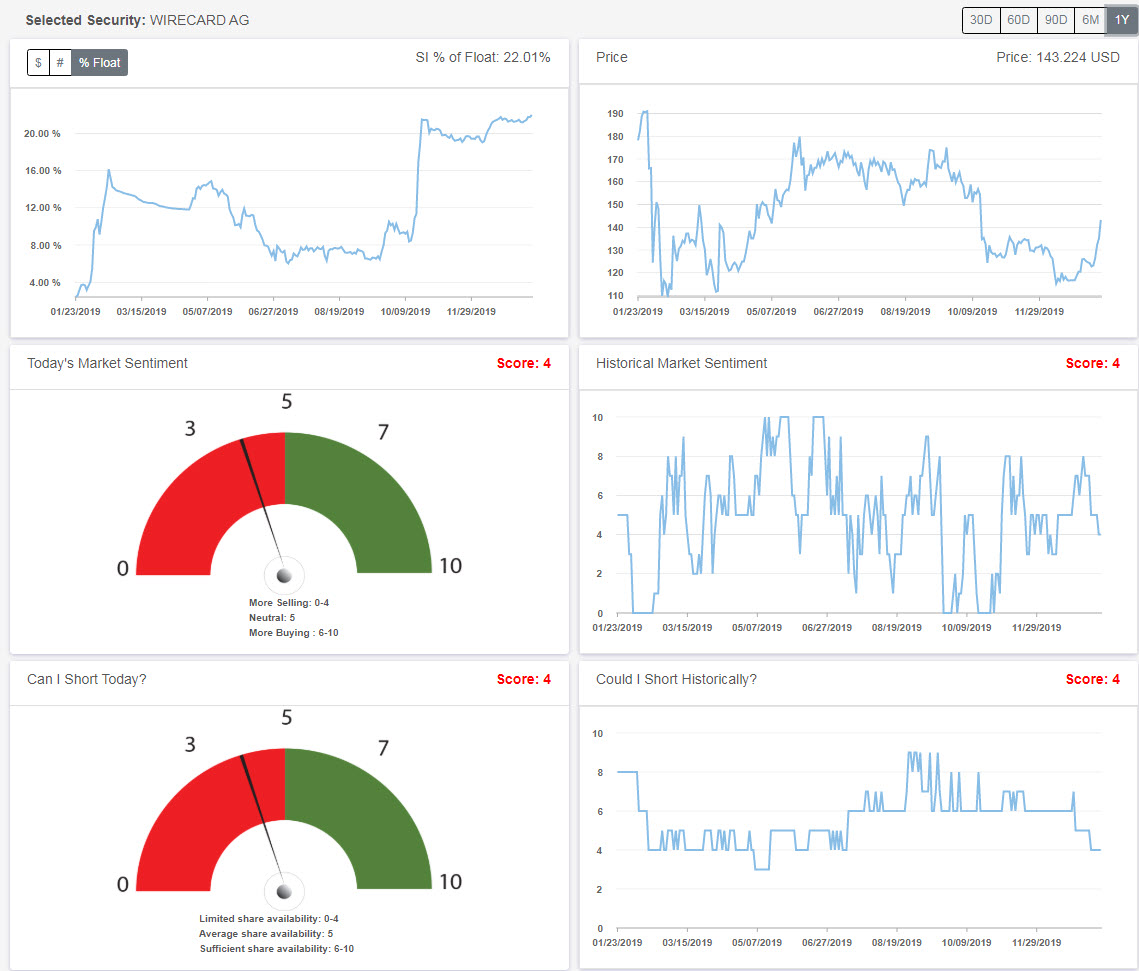
Task: Select the 90D time range
Action: point(1055,19)
